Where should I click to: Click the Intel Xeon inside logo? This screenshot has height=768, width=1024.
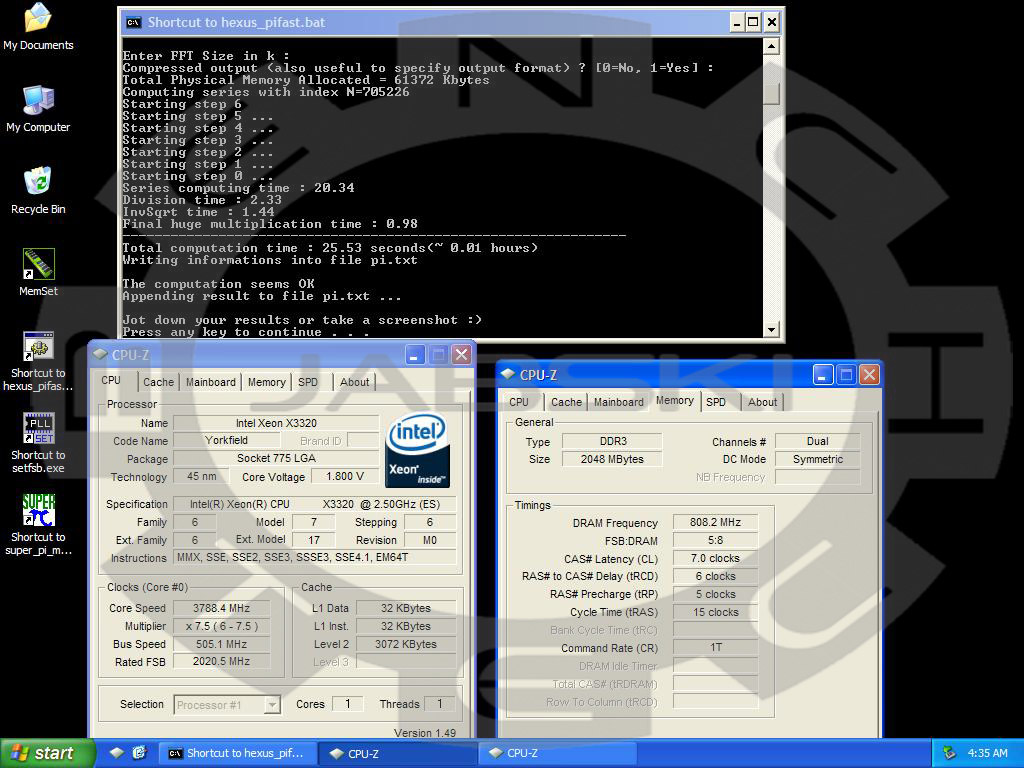417,451
